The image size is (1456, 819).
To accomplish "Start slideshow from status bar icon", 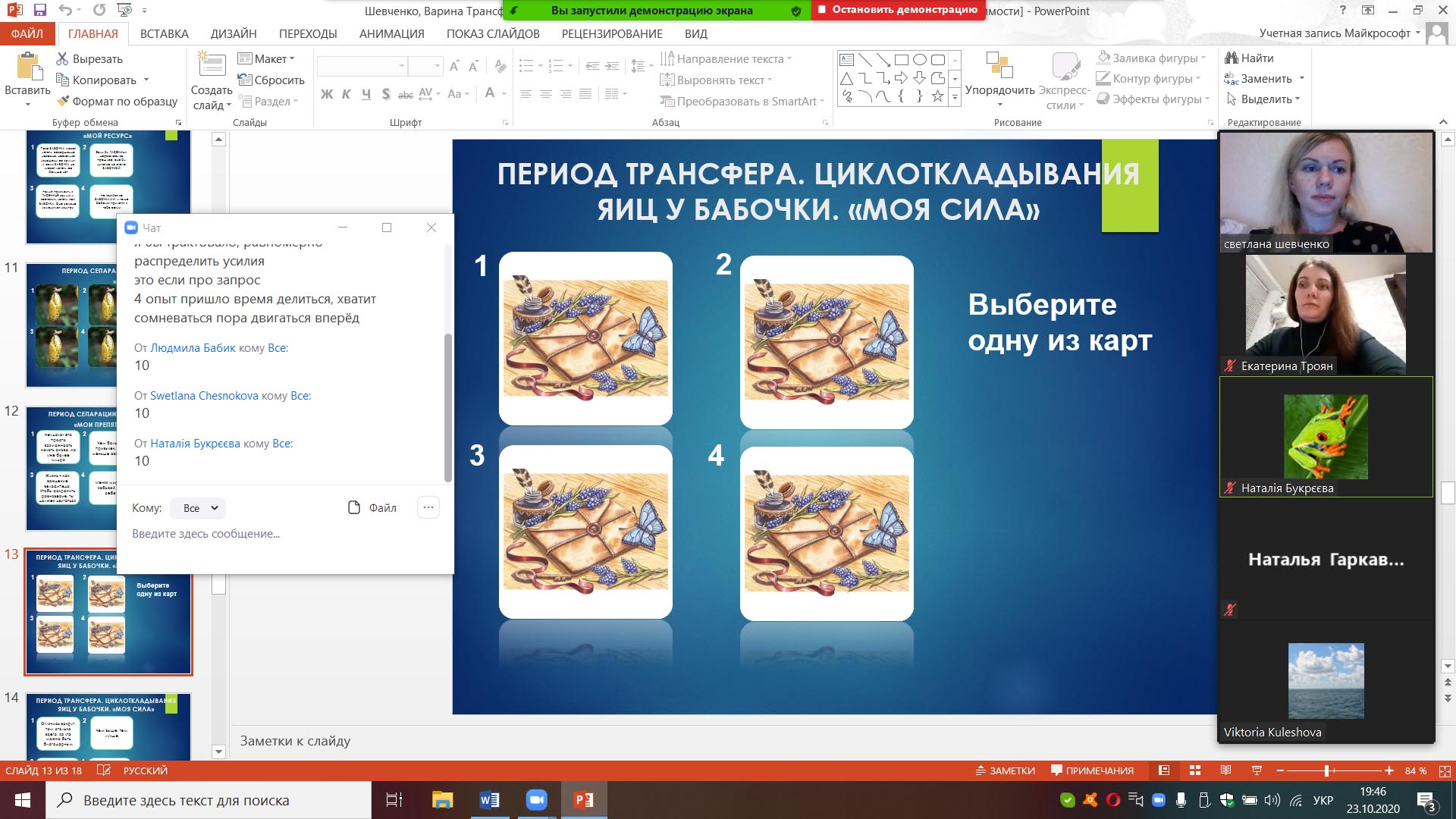I will point(1257,770).
